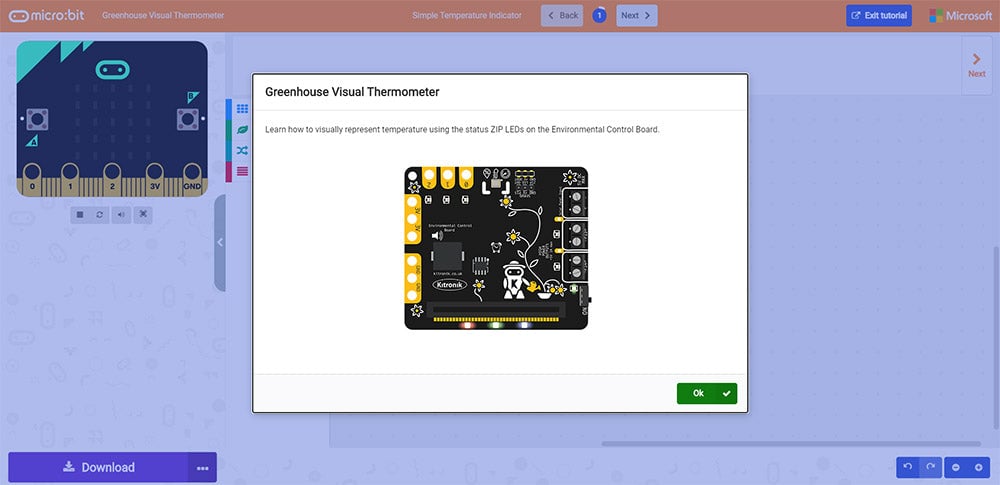The height and width of the screenshot is (485, 1000).
Task: Open the leaf environmental blocks category
Action: [x=242, y=130]
